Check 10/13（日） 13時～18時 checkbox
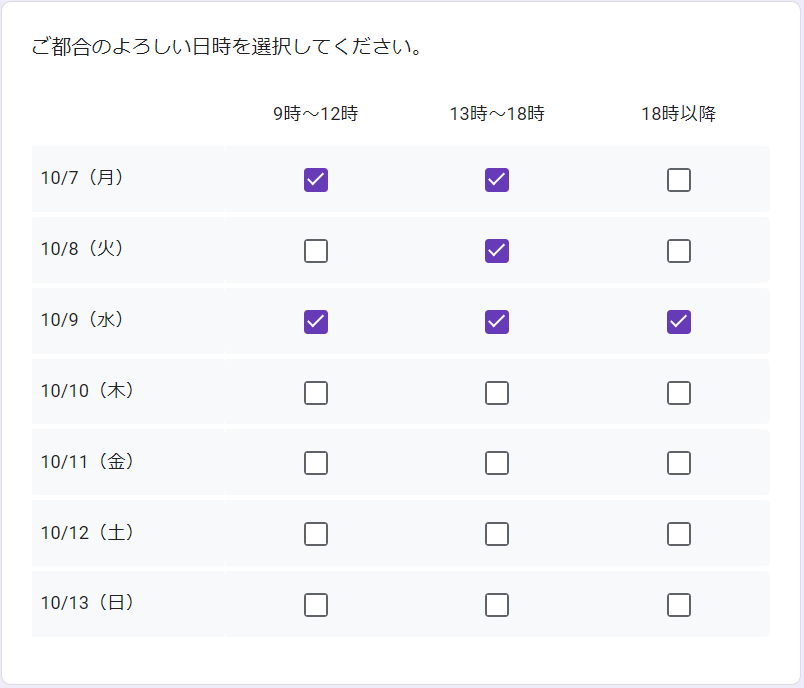 point(497,605)
